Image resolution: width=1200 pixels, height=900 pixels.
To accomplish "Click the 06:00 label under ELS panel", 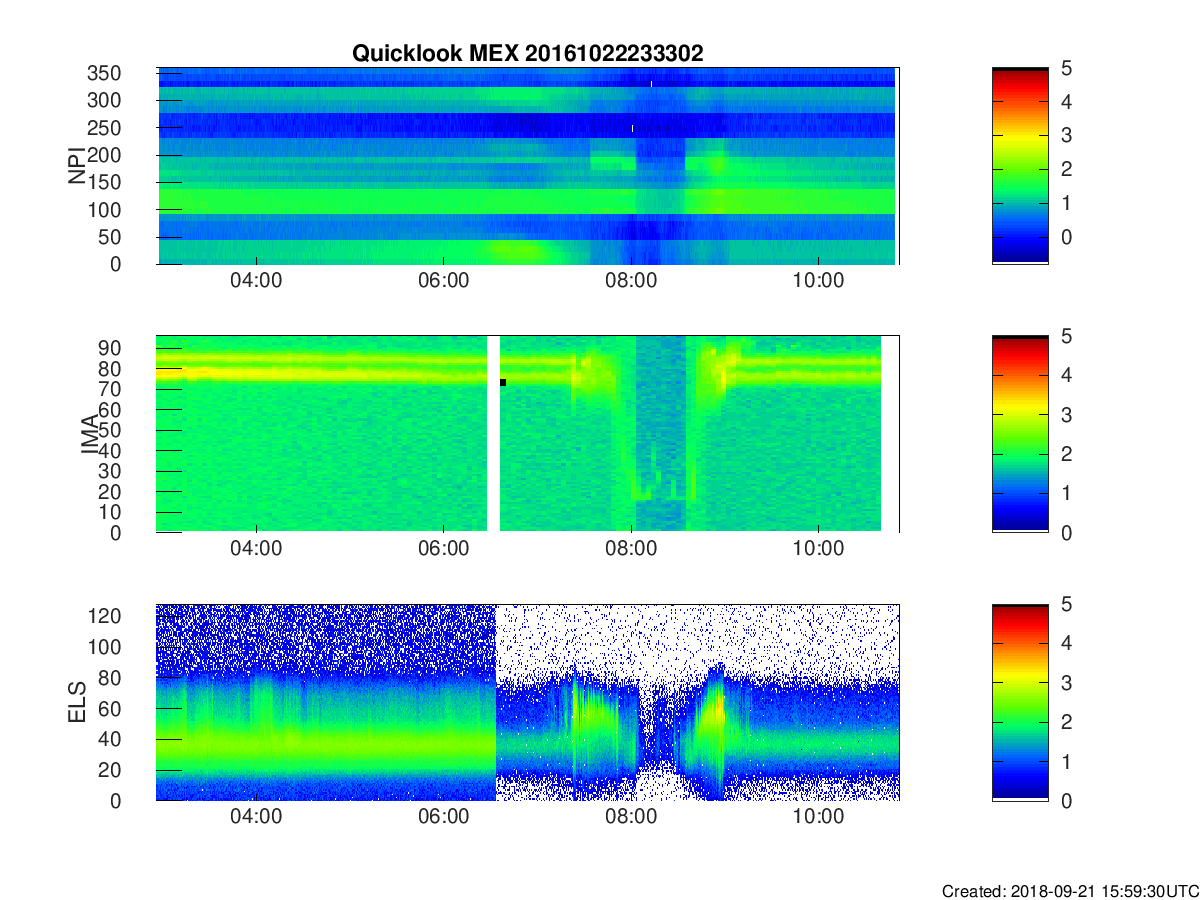I will (x=444, y=818).
